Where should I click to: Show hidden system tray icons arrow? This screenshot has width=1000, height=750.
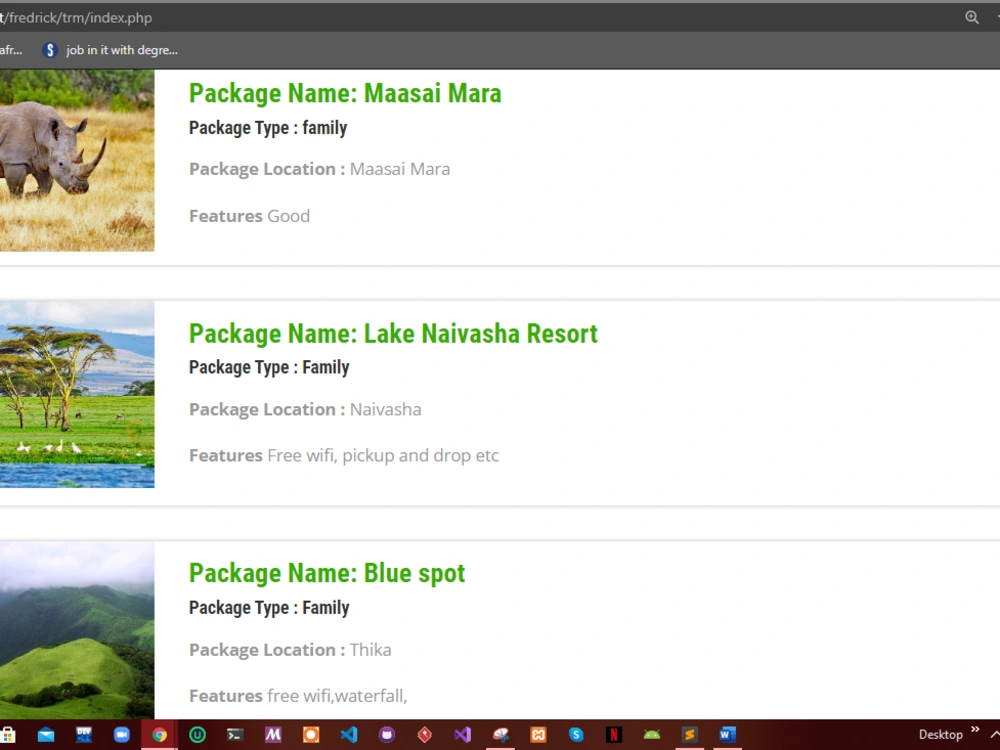(994, 735)
